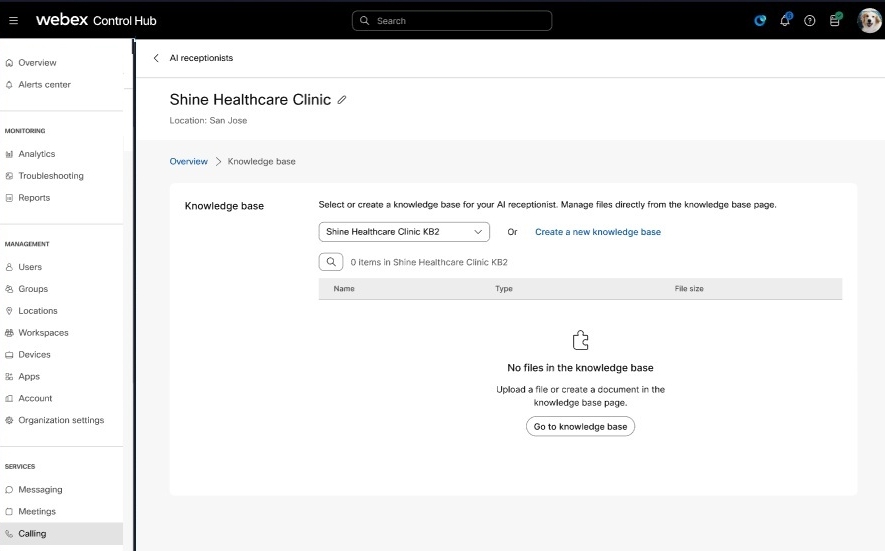The image size is (885, 551).
Task: Open the hamburger navigation menu
Action: [x=14, y=21]
